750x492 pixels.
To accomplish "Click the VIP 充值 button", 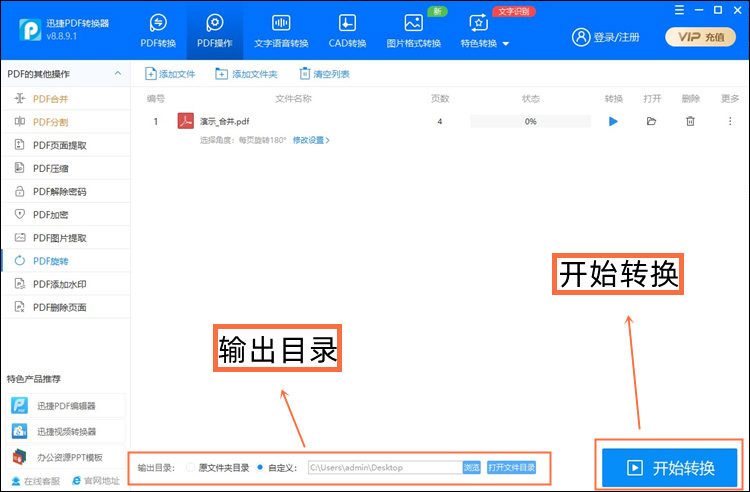I will 700,37.
